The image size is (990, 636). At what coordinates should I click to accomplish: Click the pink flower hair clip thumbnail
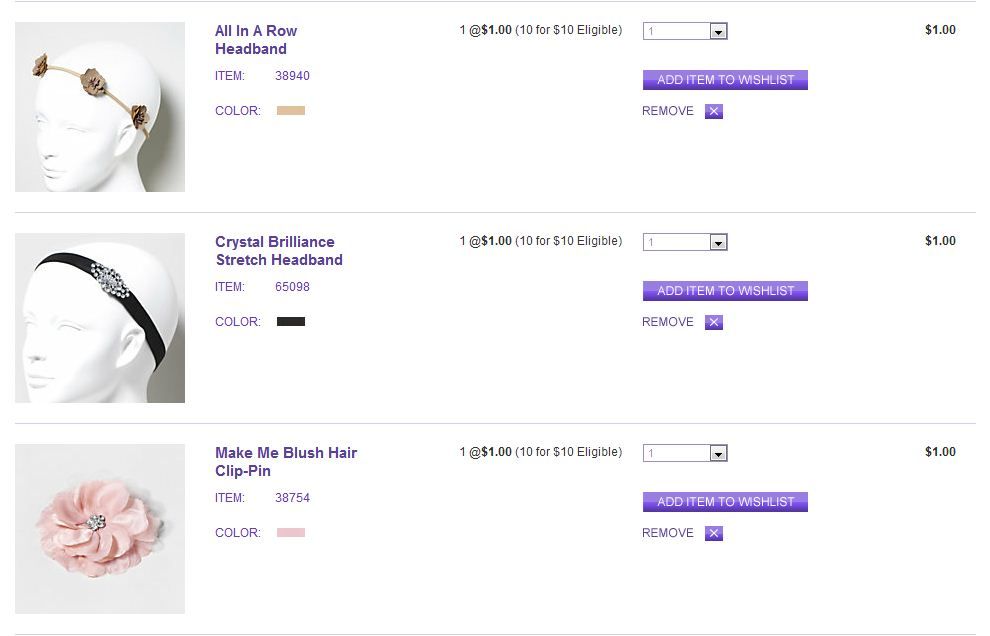point(100,529)
